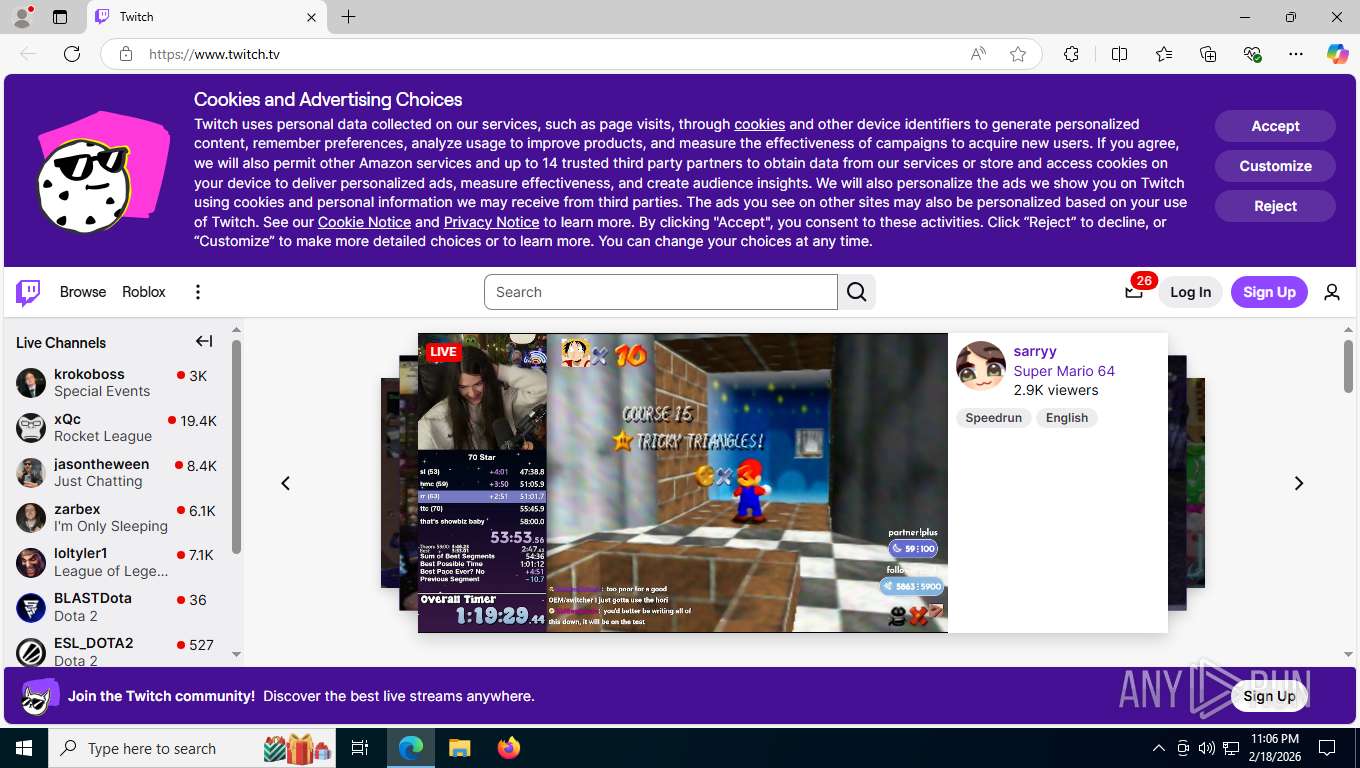Close the Twitch browser tab
The height and width of the screenshot is (768, 1360).
click(311, 17)
